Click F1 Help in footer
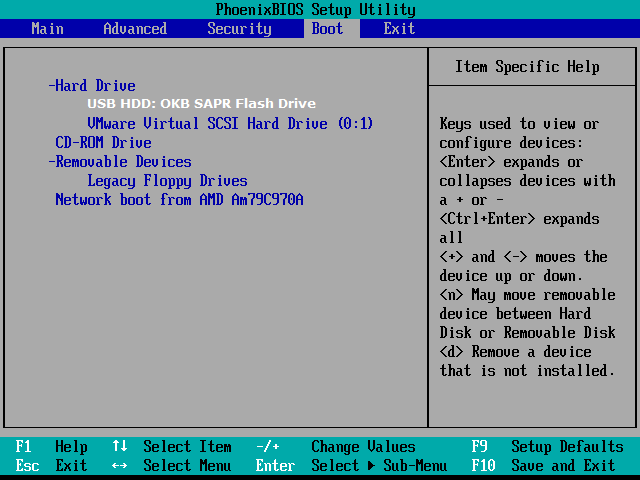640x480 pixels. pyautogui.click(x=51, y=447)
